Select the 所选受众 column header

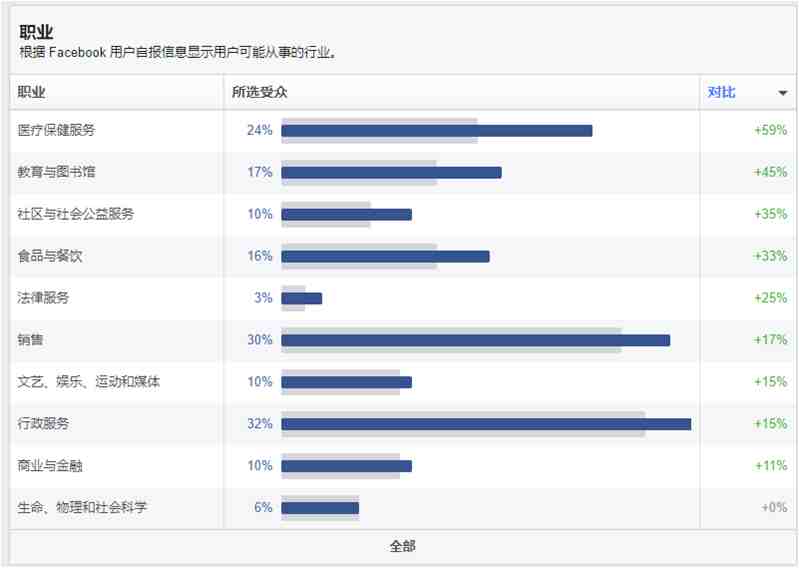[259, 92]
